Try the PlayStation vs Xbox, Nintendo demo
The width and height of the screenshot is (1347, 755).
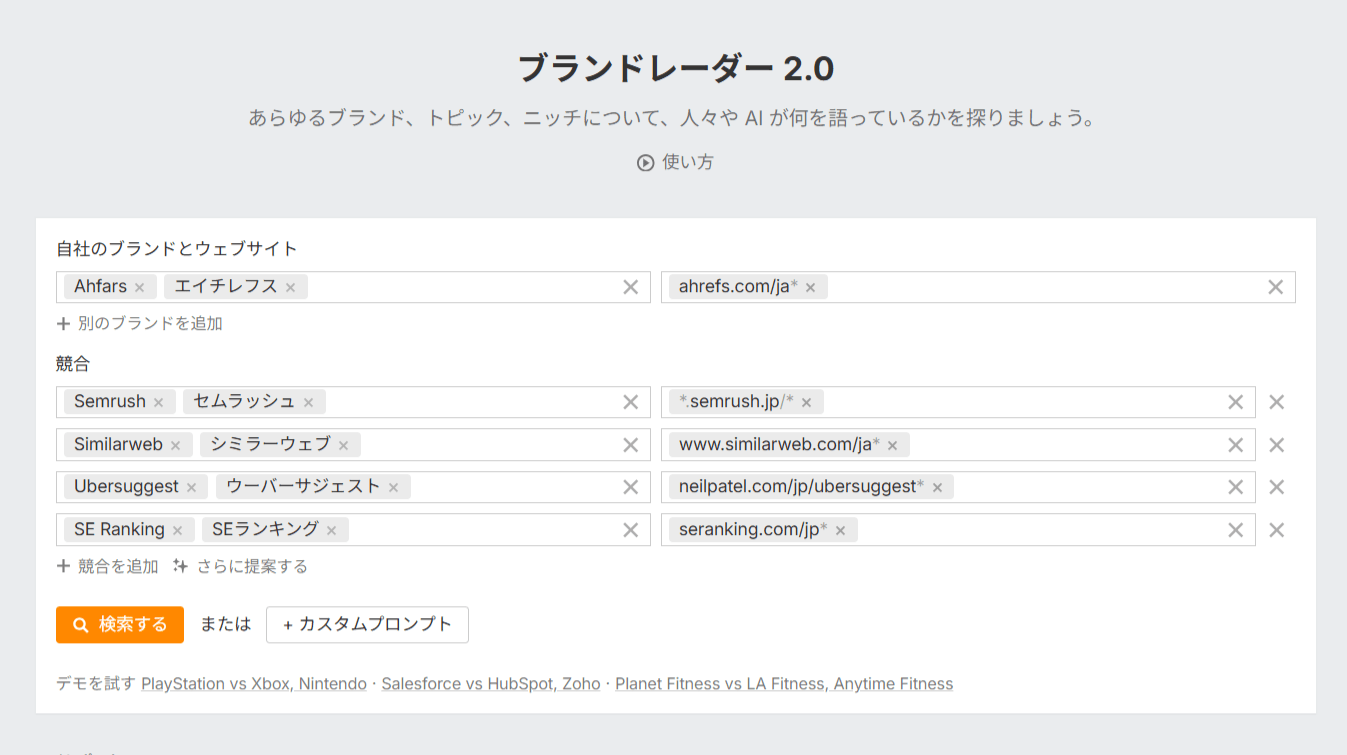(x=254, y=684)
